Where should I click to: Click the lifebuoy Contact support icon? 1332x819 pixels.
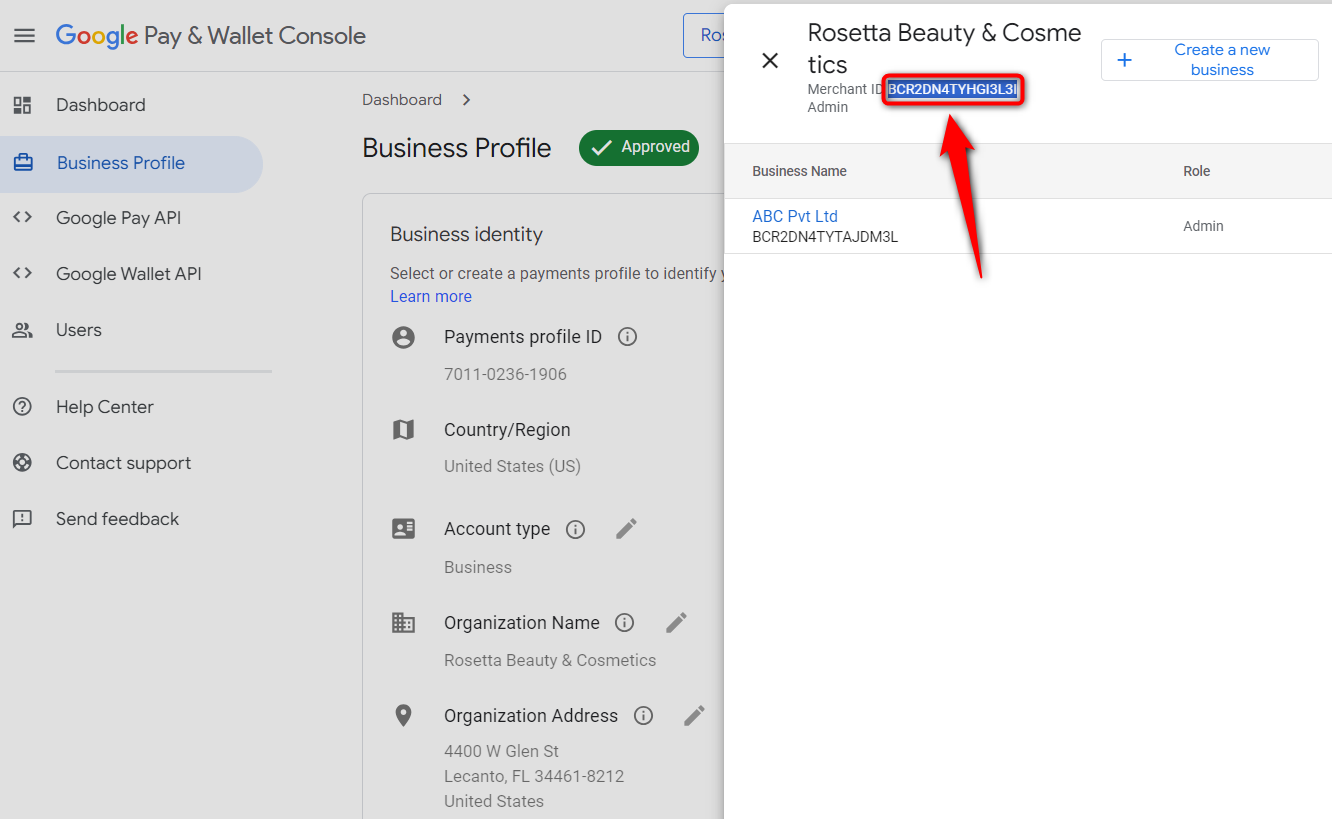pos(22,463)
